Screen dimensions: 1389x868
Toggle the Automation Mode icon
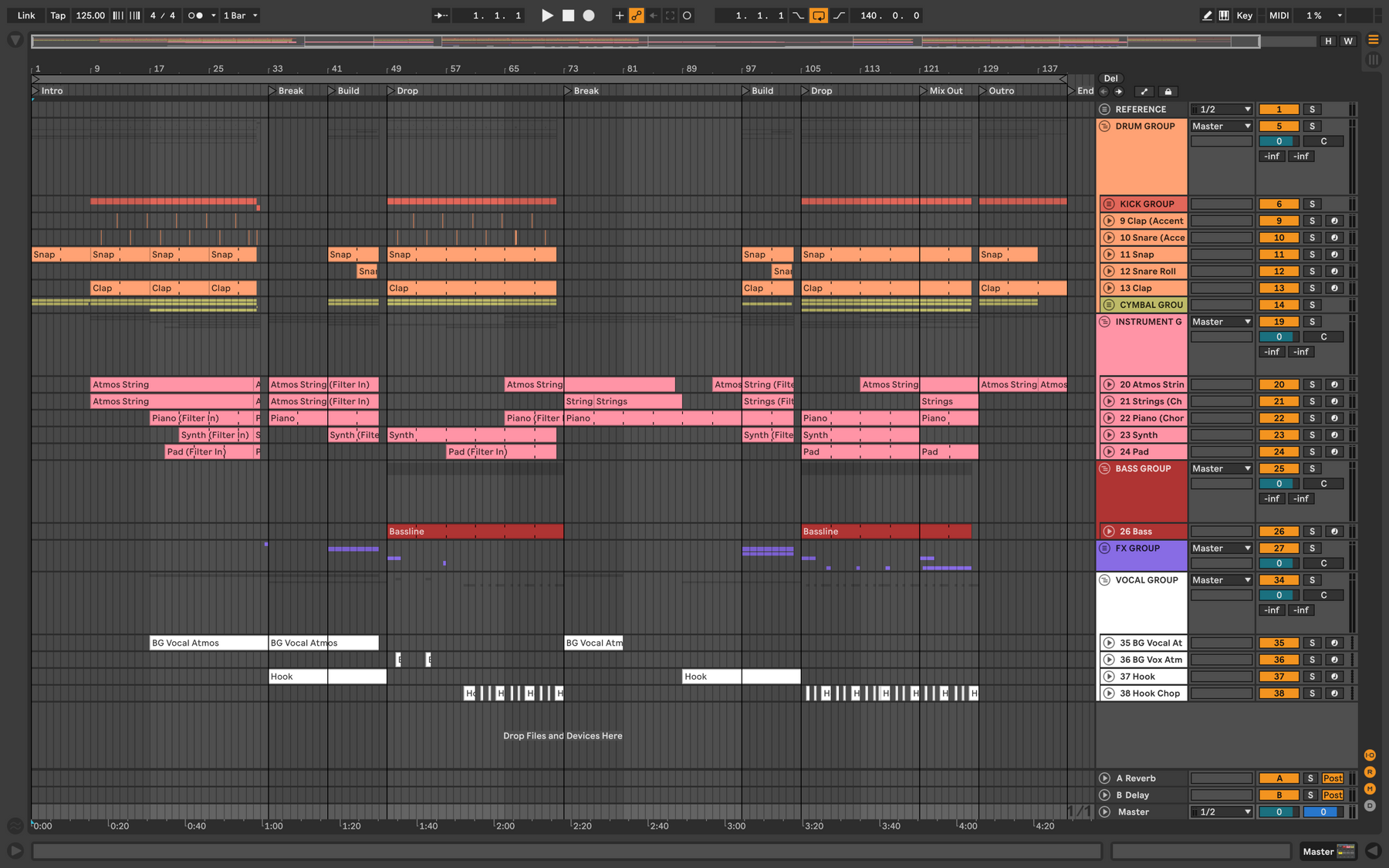coord(1144,92)
